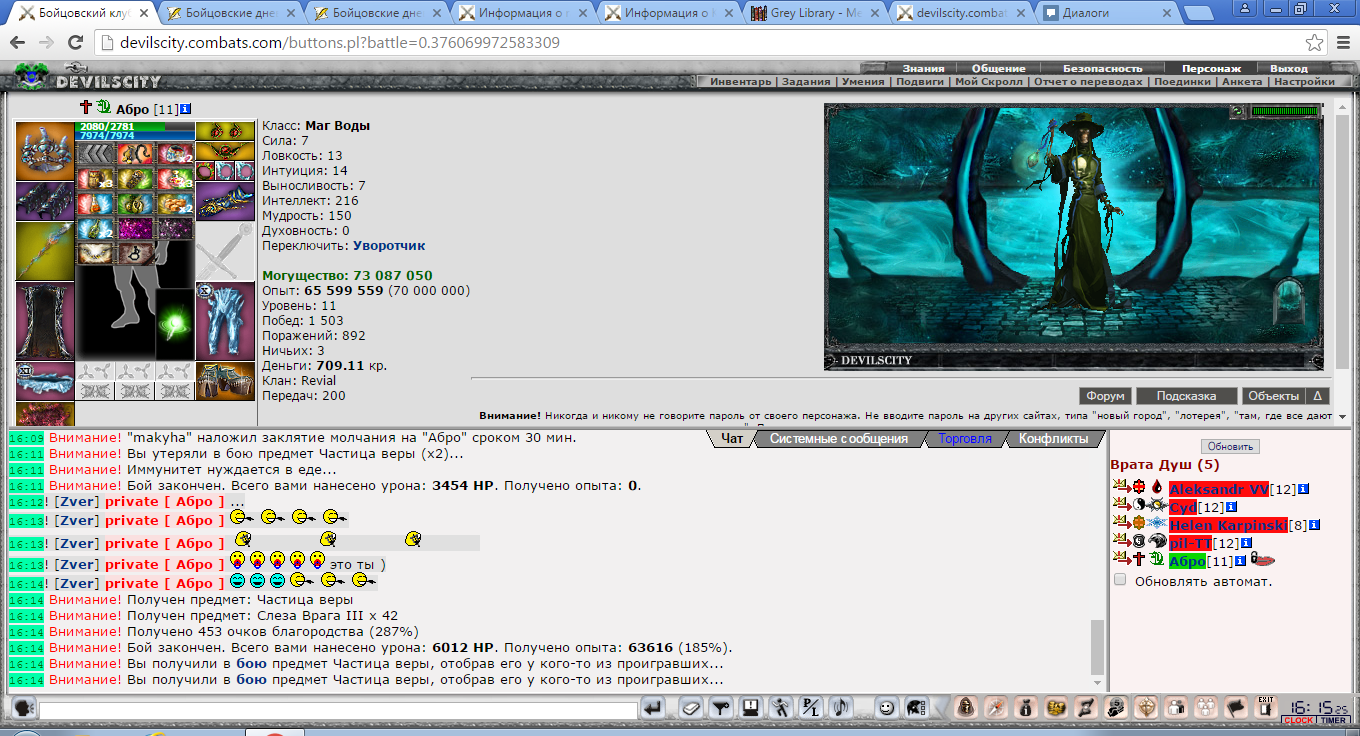Click the ice leggings equipment slot
This screenshot has height=736, width=1360.
pos(225,321)
